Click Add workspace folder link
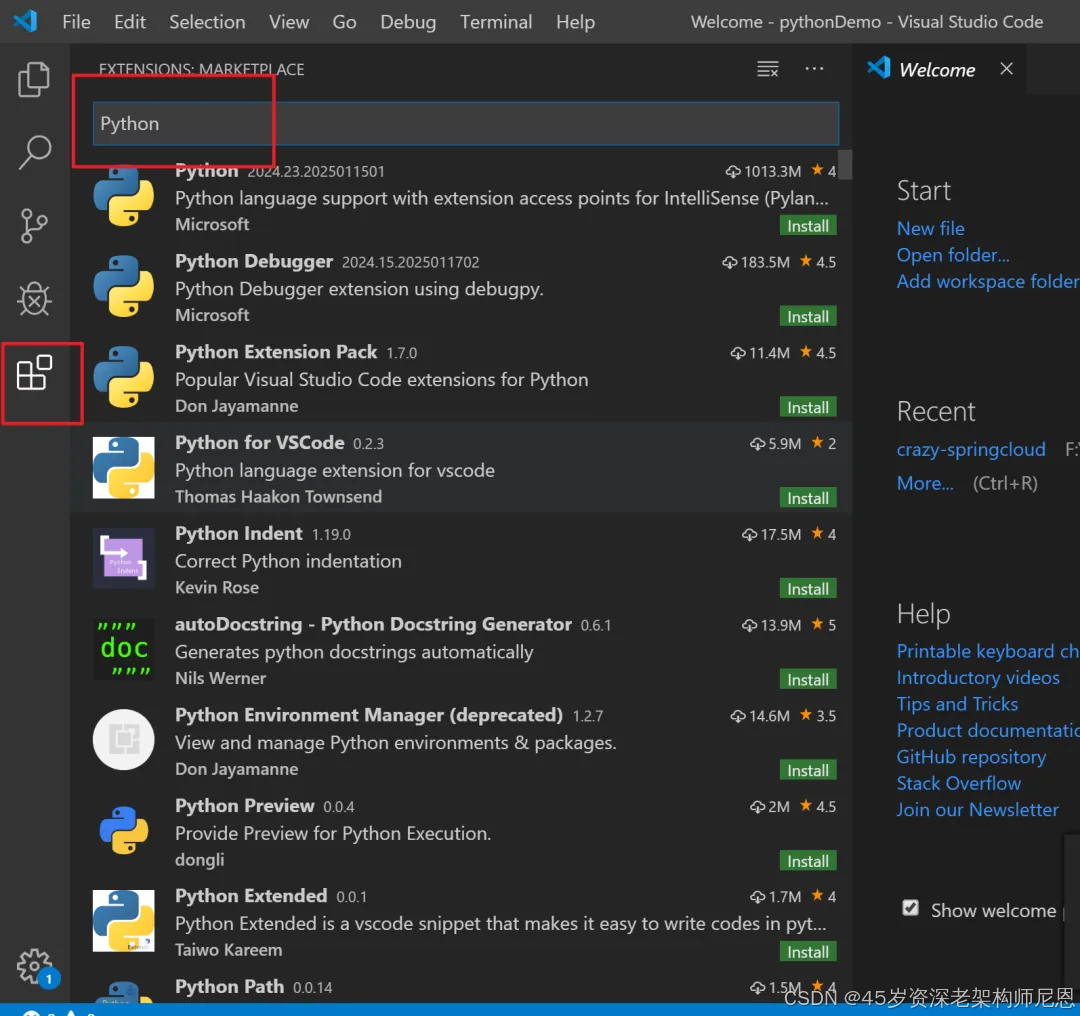This screenshot has height=1016, width=1080. [988, 281]
